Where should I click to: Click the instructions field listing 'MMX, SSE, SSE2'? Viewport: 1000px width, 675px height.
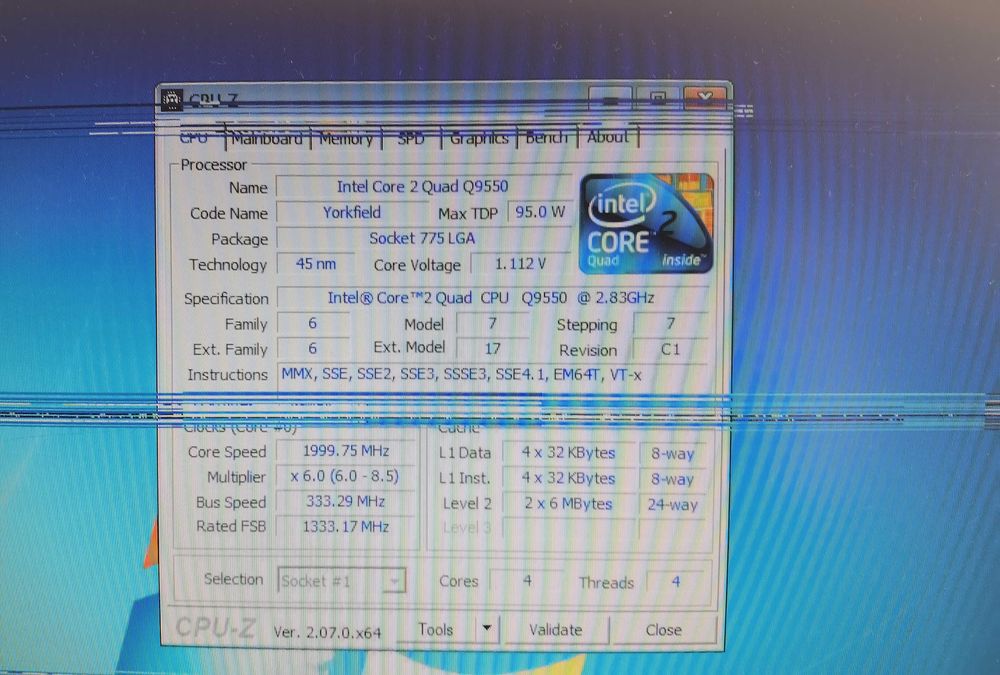(492, 375)
